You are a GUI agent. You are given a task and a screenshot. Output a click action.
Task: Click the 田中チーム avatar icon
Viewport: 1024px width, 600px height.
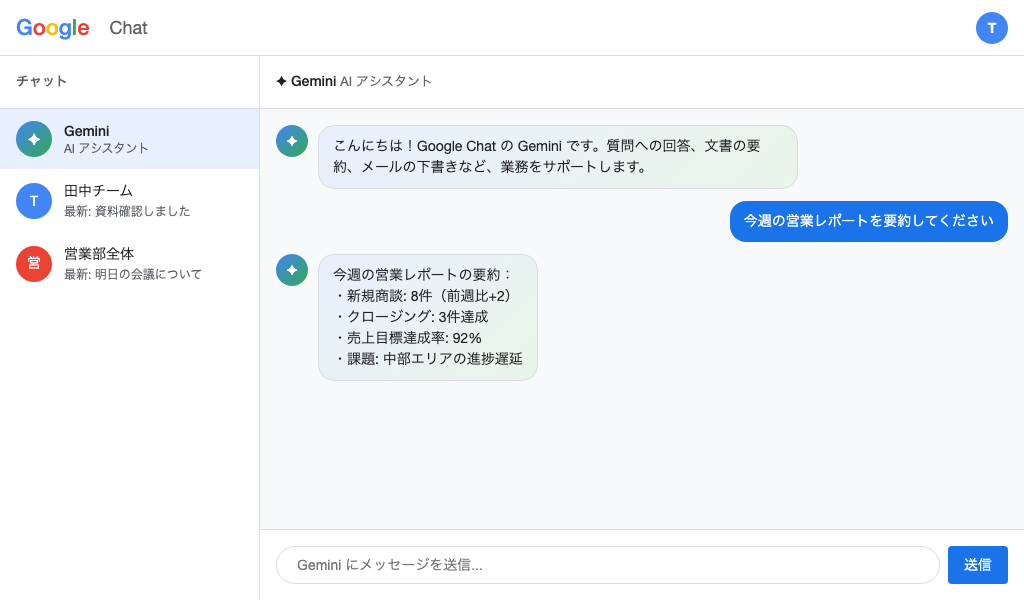34,201
